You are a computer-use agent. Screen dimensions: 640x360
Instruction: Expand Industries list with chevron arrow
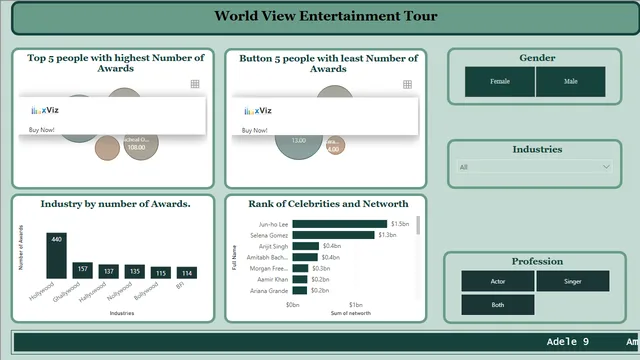pyautogui.click(x=606, y=167)
